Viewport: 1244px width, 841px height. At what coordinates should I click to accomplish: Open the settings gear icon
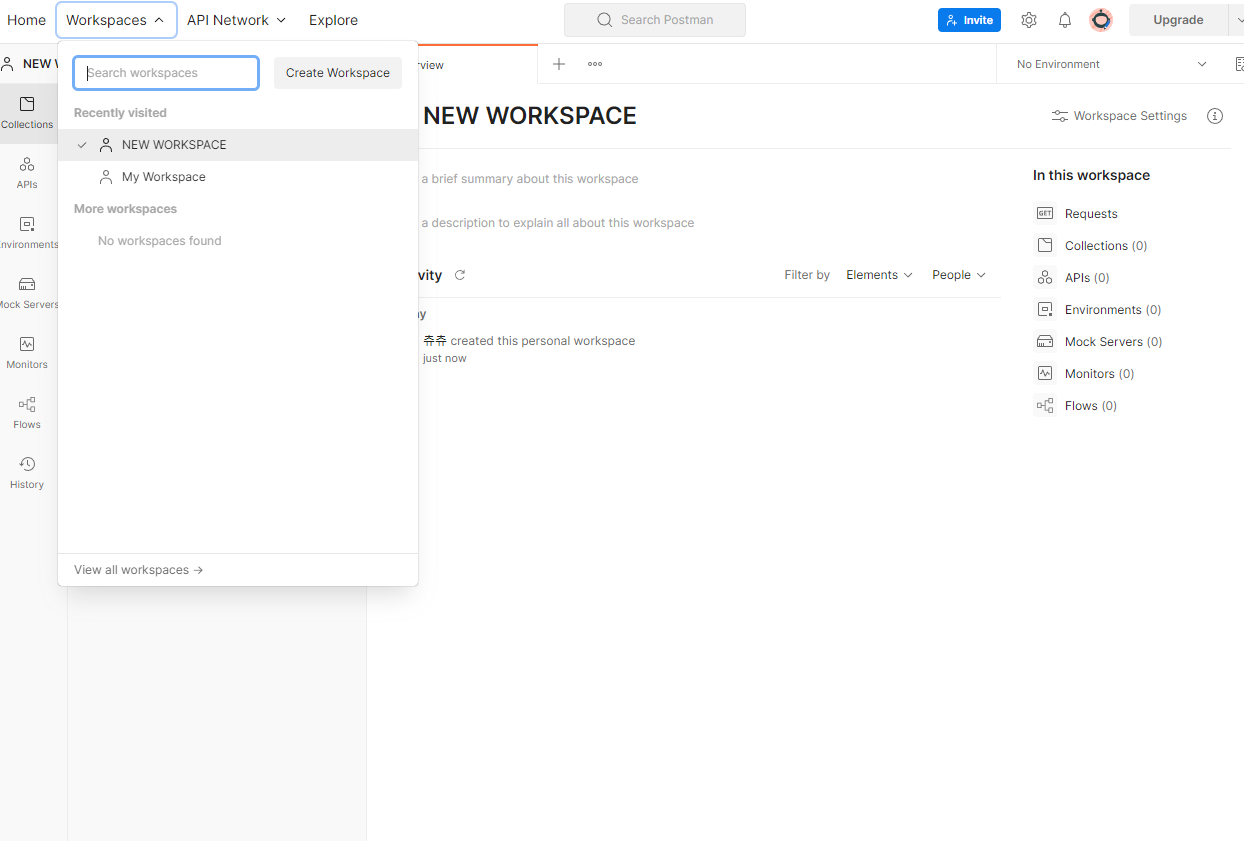point(1029,20)
